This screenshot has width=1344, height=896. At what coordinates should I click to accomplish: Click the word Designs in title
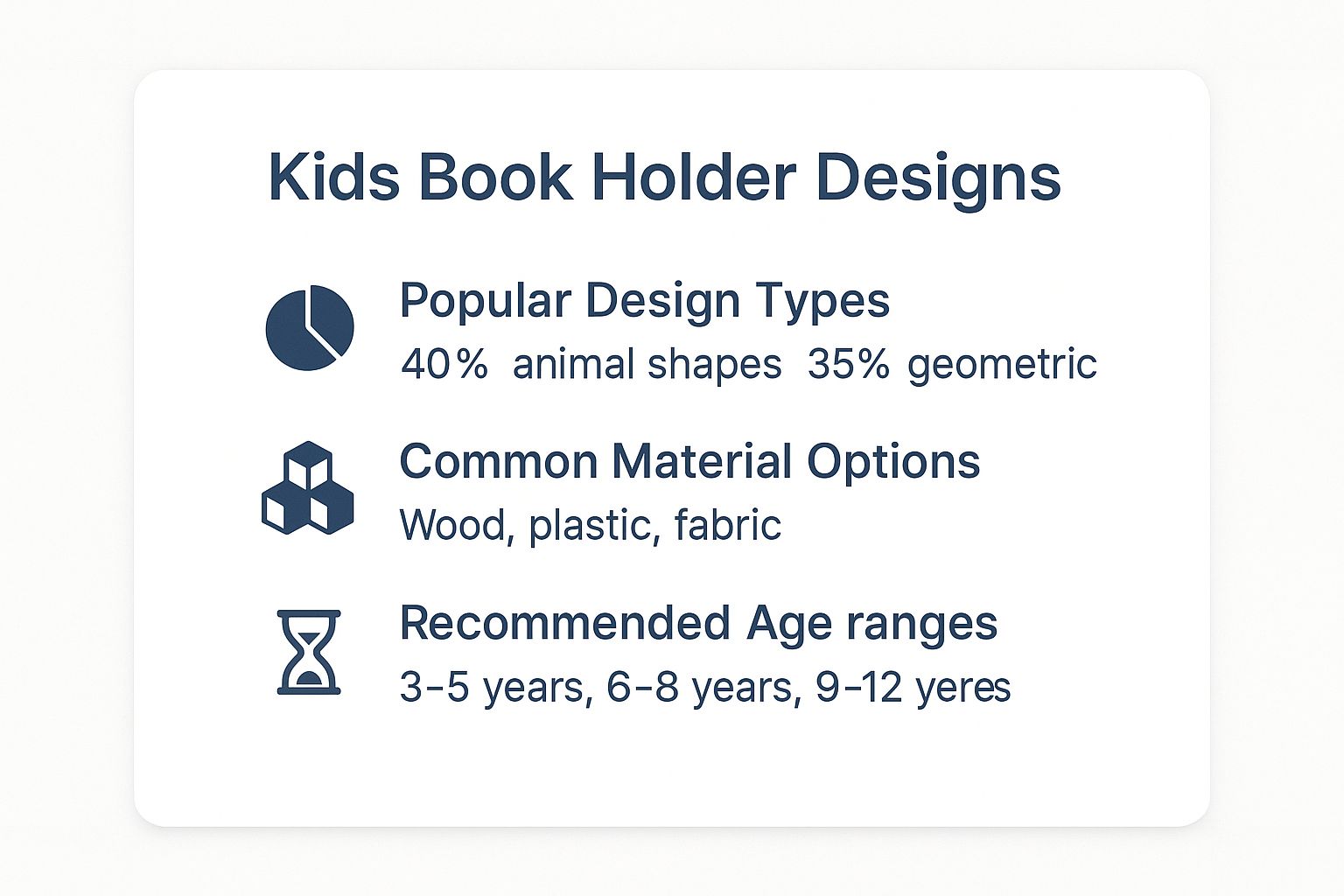pyautogui.click(x=938, y=179)
